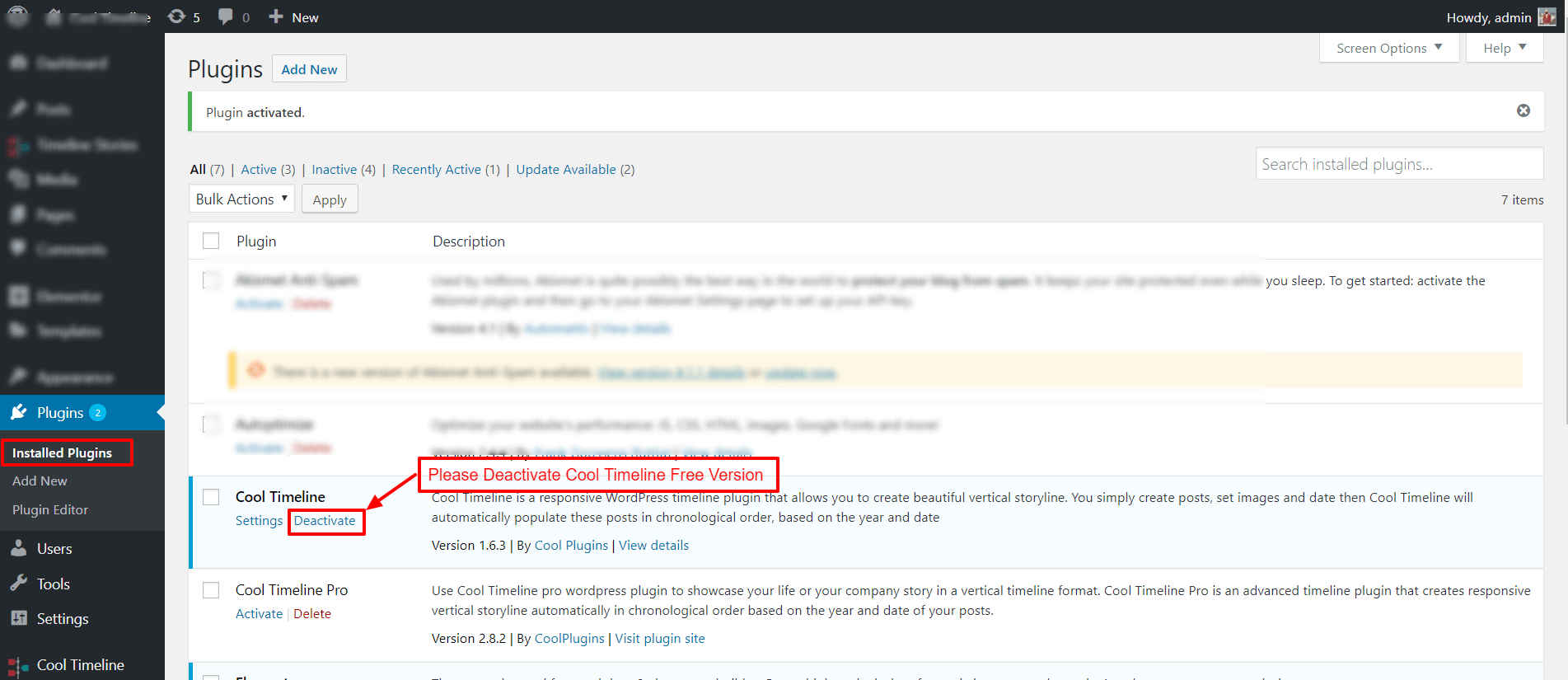Expand the Screen Options panel
The width and height of the screenshot is (1568, 680).
[x=1388, y=48]
